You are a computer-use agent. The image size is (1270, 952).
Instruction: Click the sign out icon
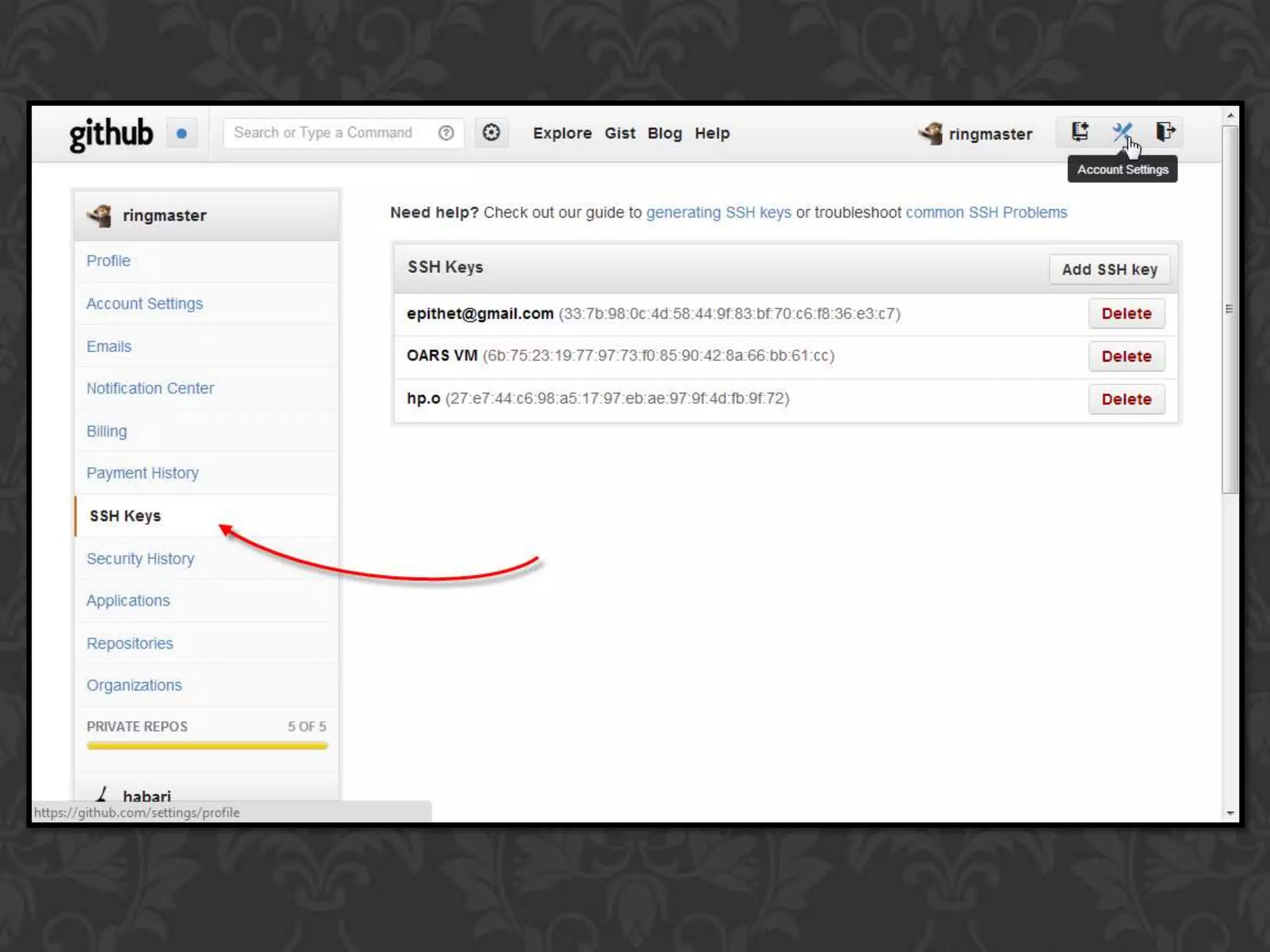coord(1165,132)
